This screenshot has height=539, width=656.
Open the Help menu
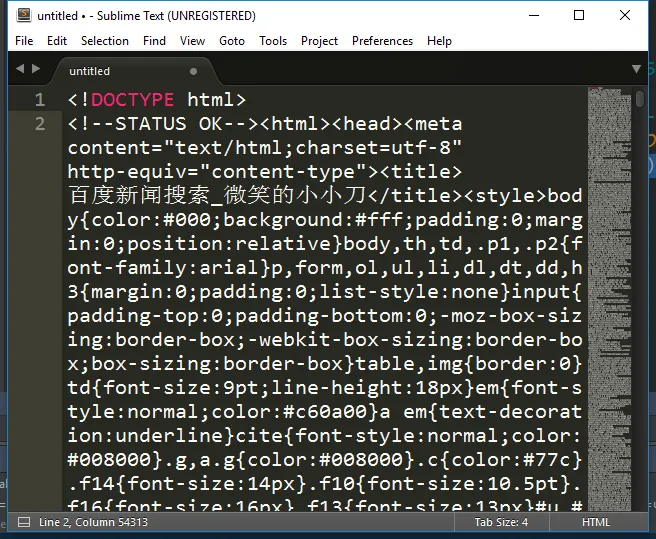pos(439,41)
